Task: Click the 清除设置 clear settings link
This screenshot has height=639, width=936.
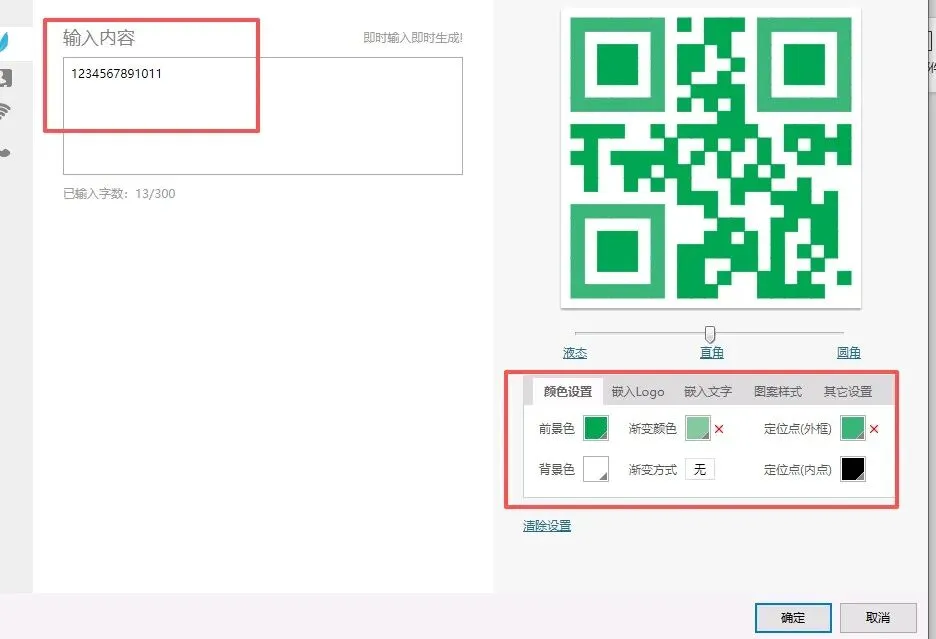Action: tap(547, 526)
